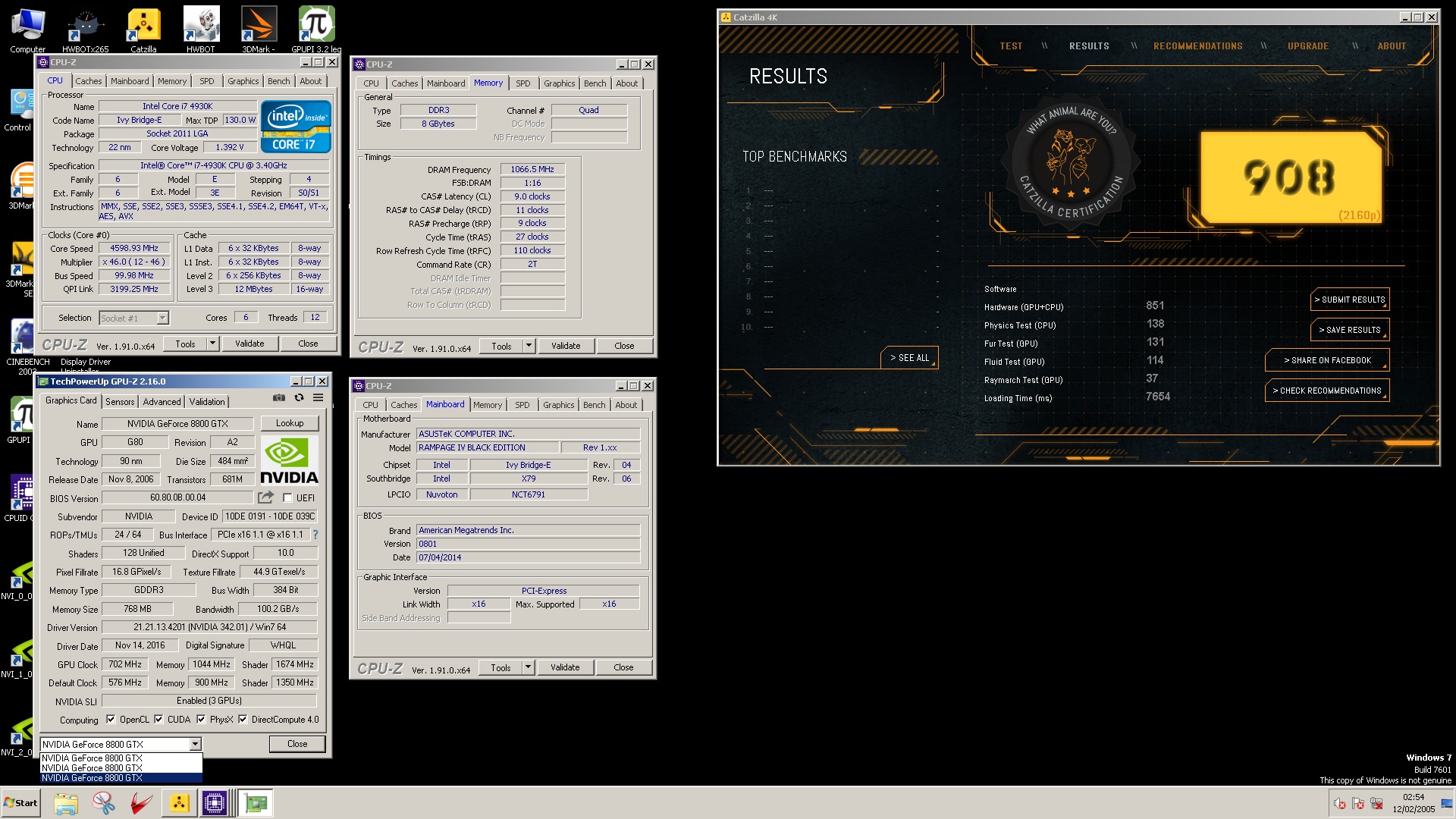Click SUBMIT RESULTS in Catzilla
The image size is (1456, 819).
click(x=1350, y=300)
